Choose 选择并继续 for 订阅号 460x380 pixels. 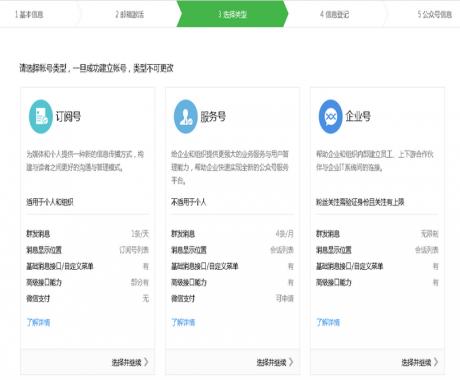[x=130, y=362]
